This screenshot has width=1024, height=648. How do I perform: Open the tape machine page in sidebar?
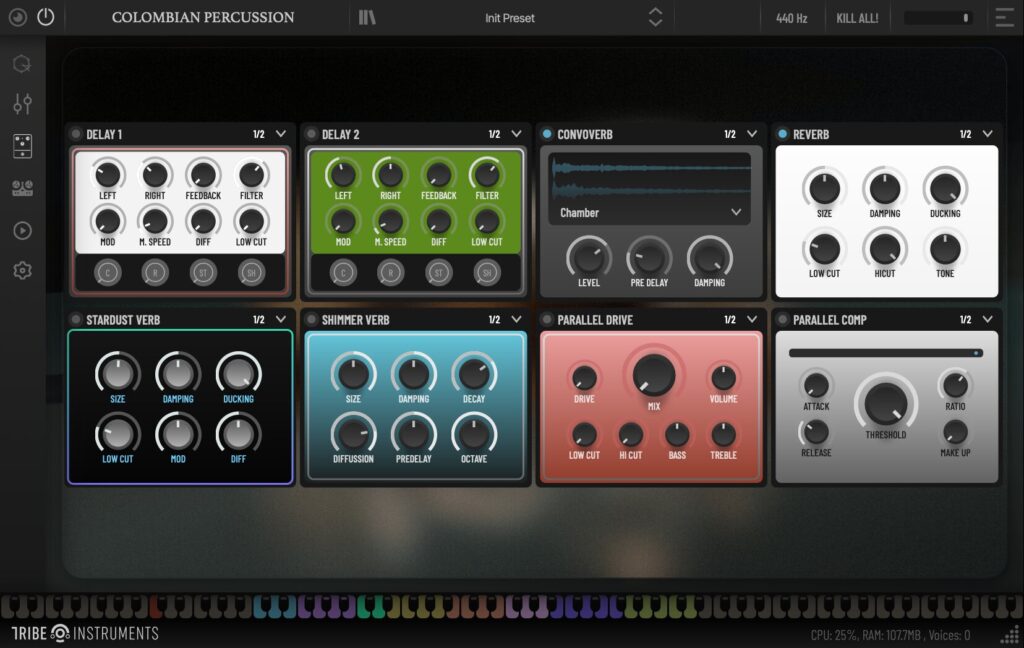pos(22,189)
